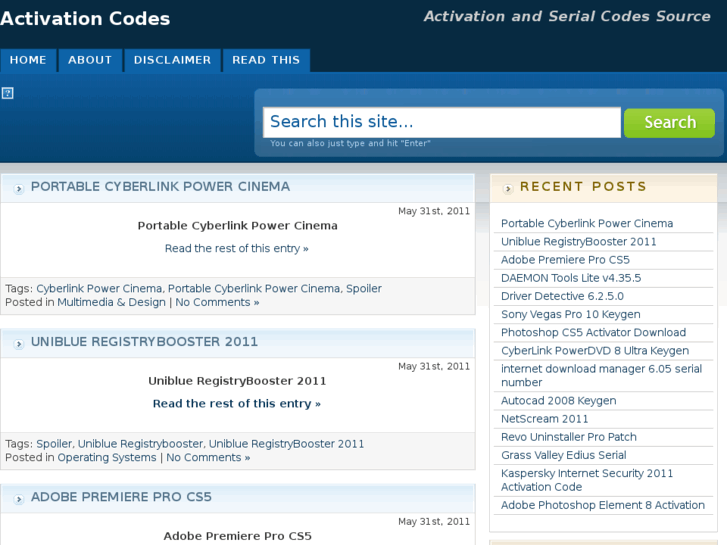Click May 31st, 2011 date on Cyberlink post
Image resolution: width=727 pixels, height=545 pixels.
pyautogui.click(x=434, y=211)
